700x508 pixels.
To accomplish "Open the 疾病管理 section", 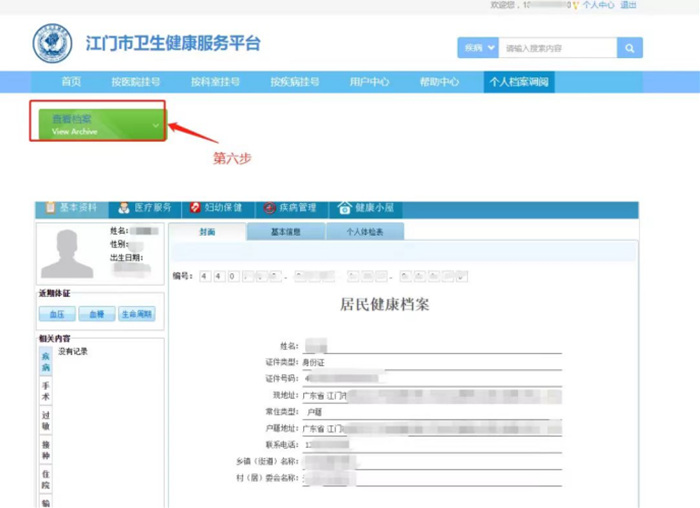I will tap(290, 208).
